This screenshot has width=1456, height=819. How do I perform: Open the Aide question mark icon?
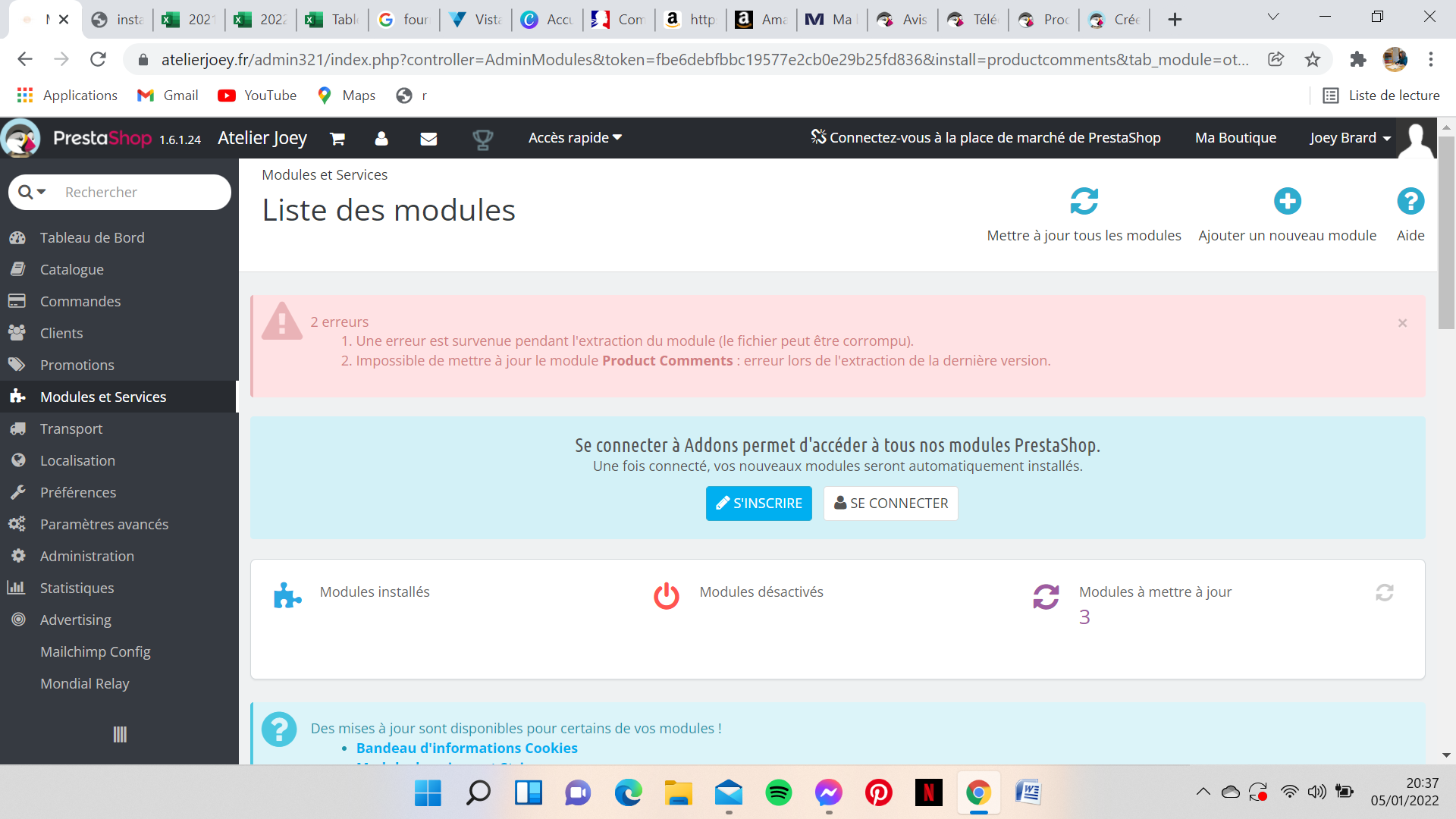pyautogui.click(x=1410, y=201)
